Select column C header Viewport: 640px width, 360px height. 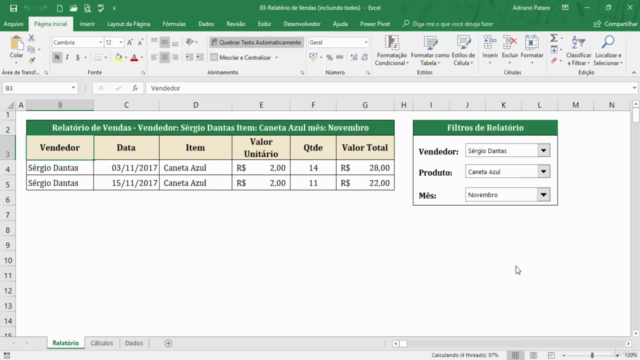click(127, 105)
